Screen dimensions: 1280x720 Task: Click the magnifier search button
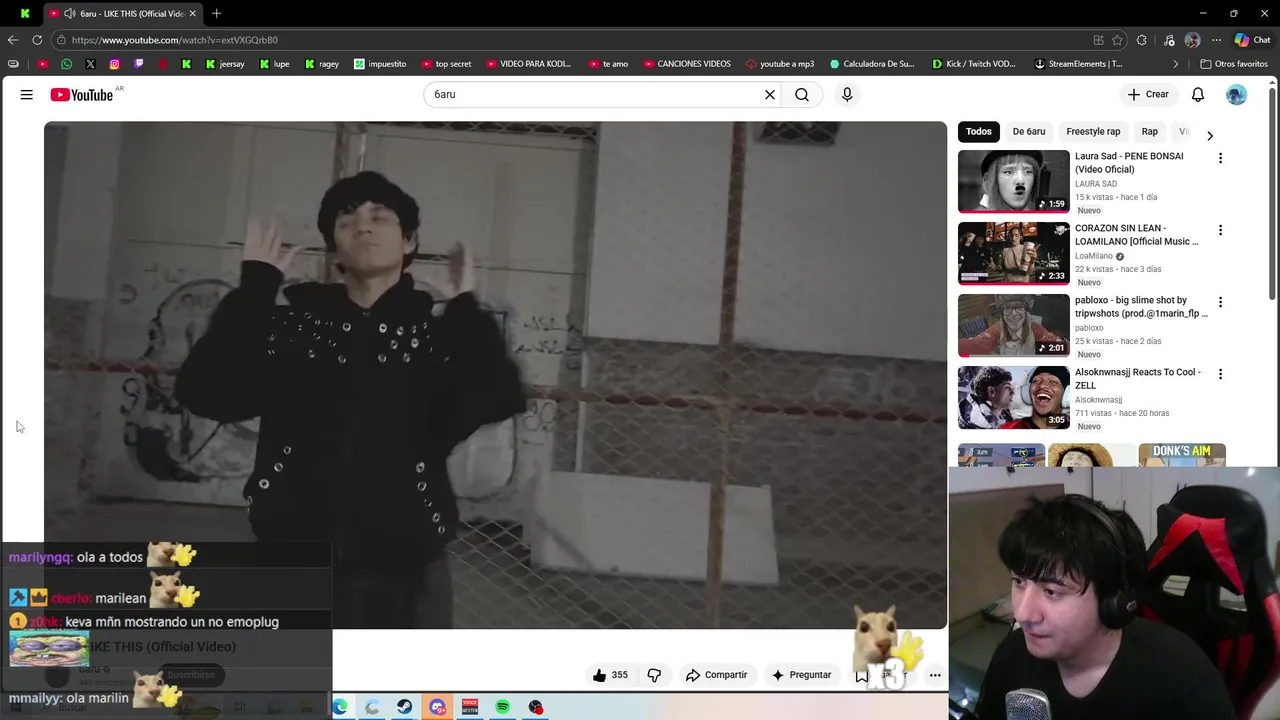point(802,94)
